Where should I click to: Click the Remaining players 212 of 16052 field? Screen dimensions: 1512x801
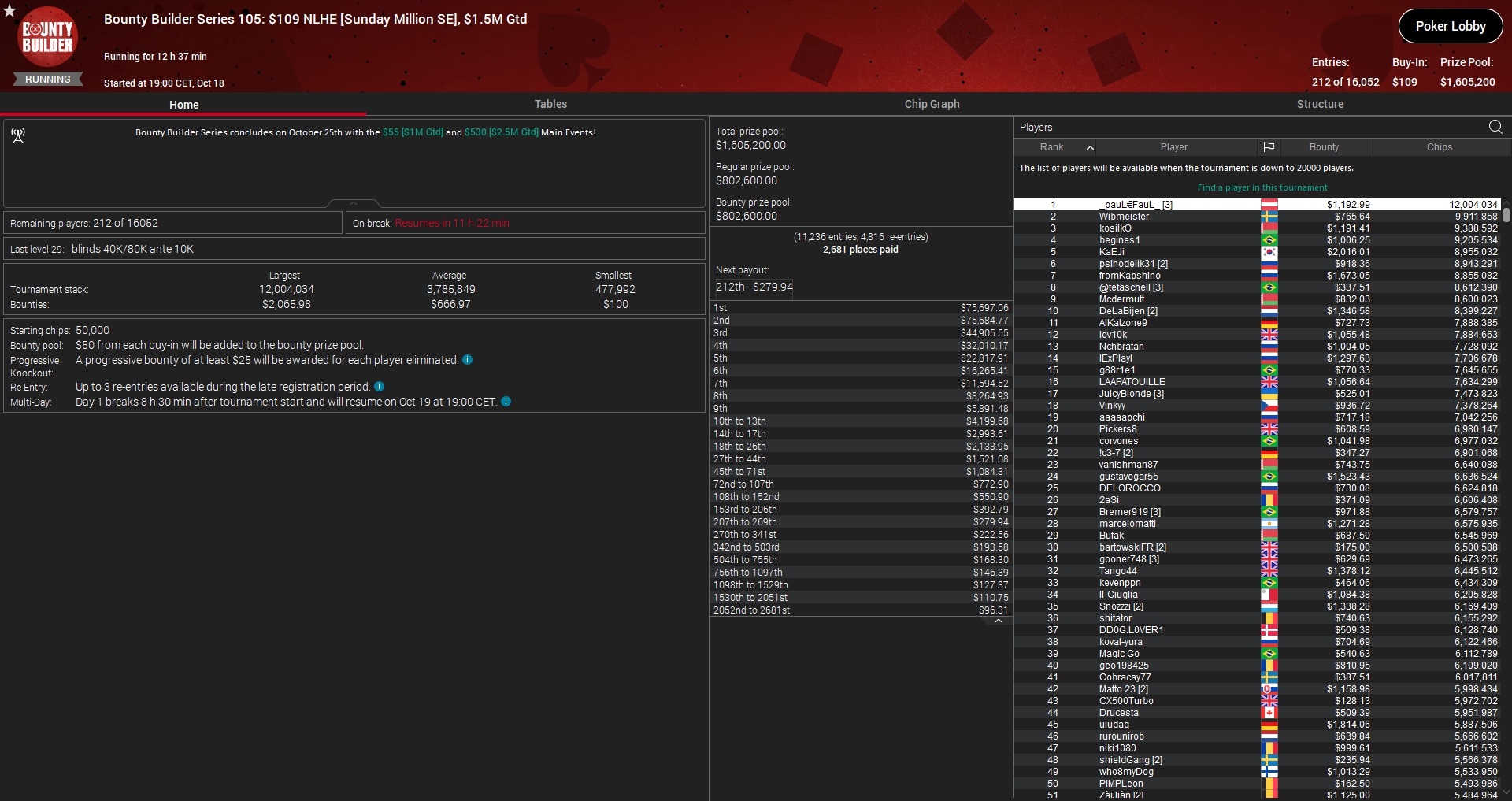point(173,223)
